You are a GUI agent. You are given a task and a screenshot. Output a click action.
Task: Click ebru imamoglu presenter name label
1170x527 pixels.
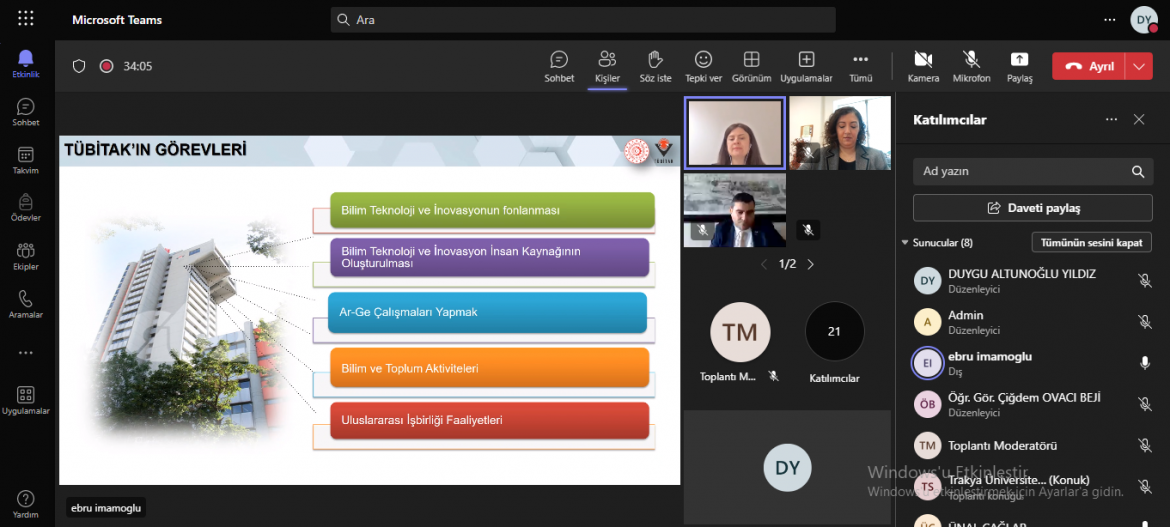[106, 508]
